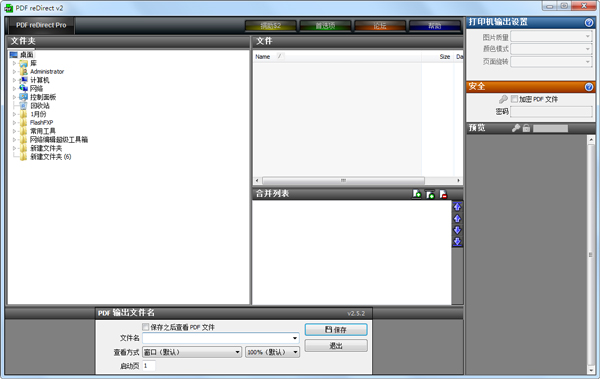Click the PDF reDirect Pro logo button

tap(41, 25)
